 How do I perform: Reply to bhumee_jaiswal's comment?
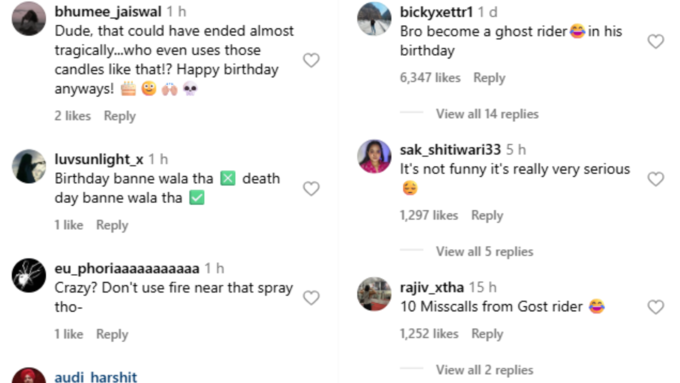click(x=120, y=116)
